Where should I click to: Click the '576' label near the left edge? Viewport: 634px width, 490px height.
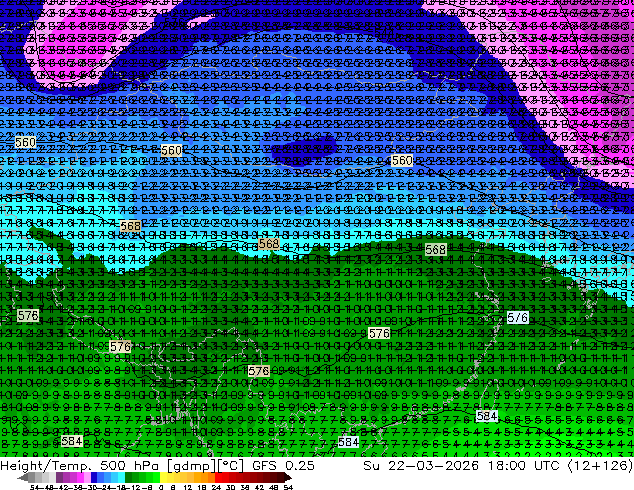tap(28, 315)
